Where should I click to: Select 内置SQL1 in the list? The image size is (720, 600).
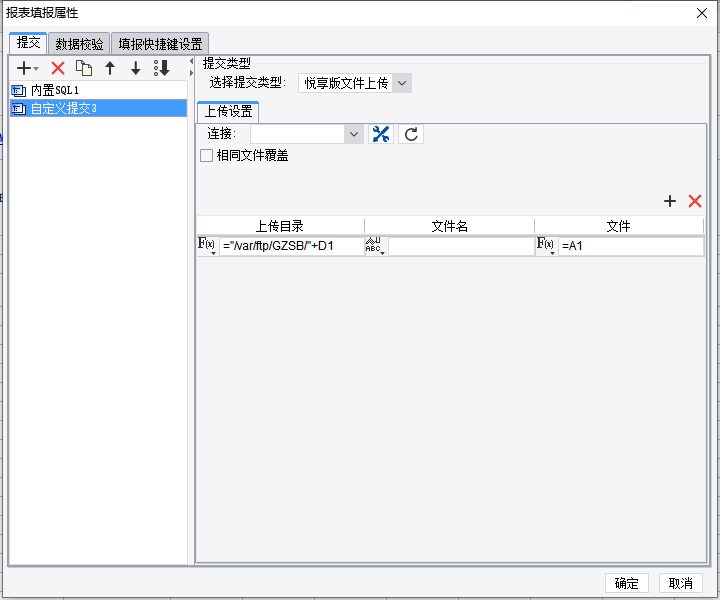pyautogui.click(x=98, y=90)
